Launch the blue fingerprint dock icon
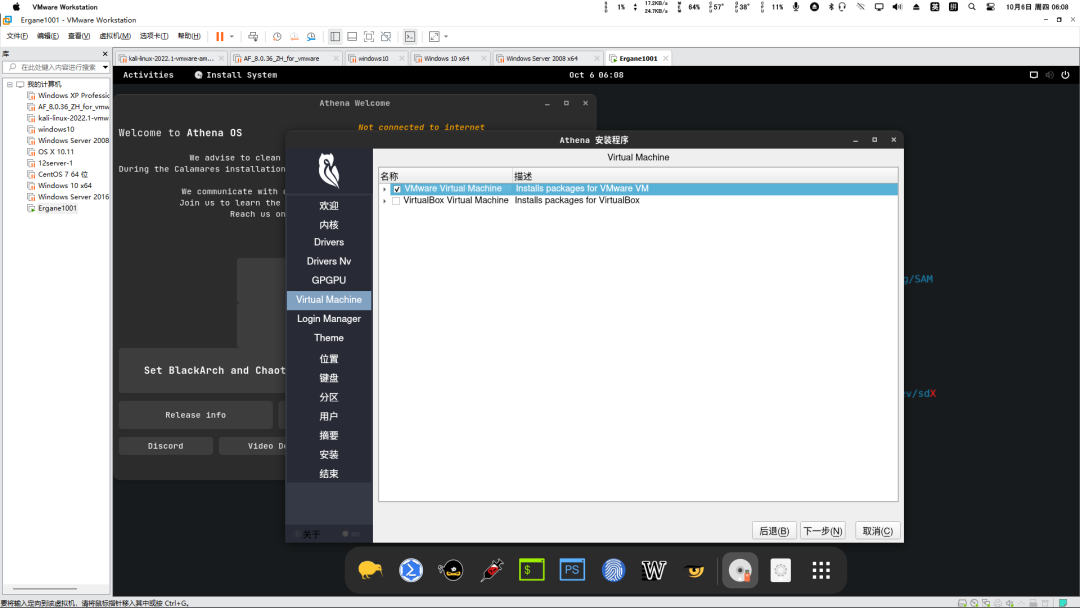Image resolution: width=1080 pixels, height=608 pixels. point(613,570)
